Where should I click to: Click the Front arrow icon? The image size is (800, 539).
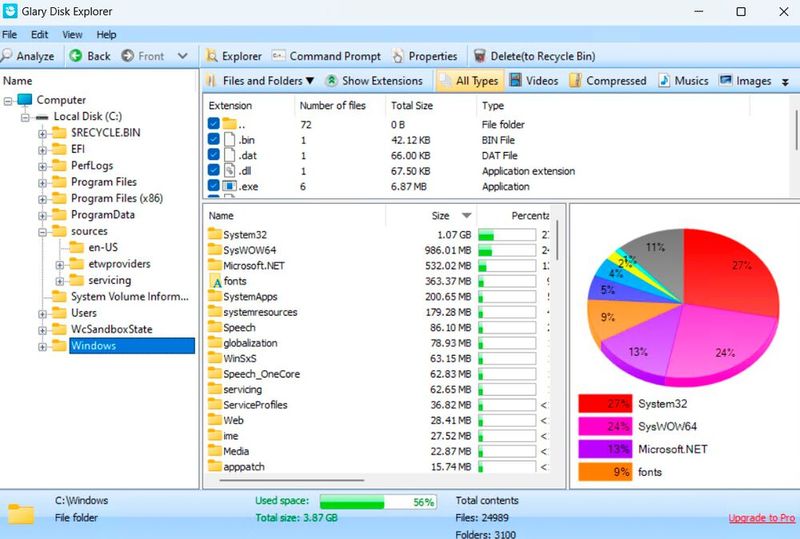[128, 56]
